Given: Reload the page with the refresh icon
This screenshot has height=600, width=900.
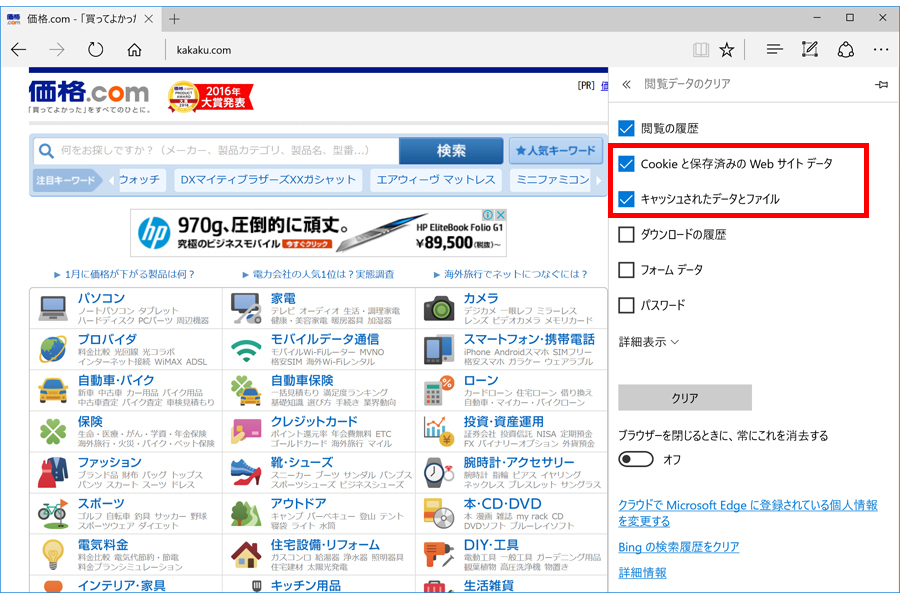Looking at the screenshot, I should [x=95, y=50].
